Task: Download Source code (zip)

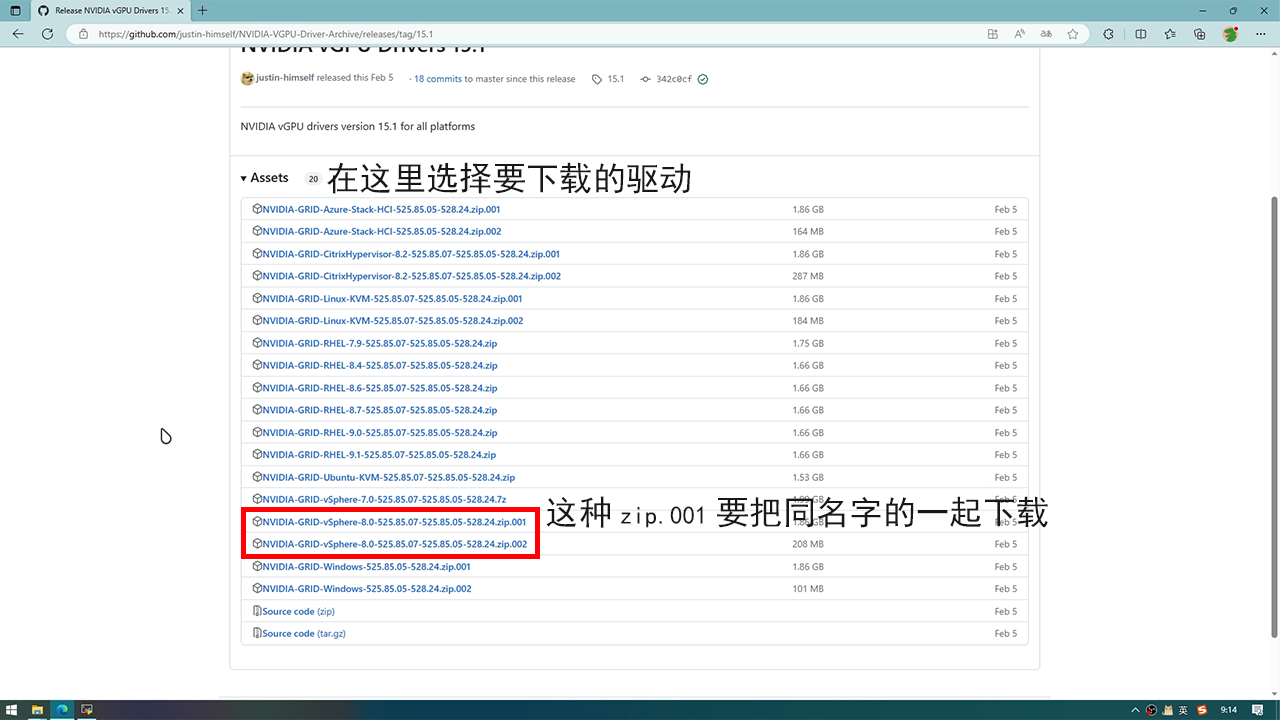Action: point(298,611)
